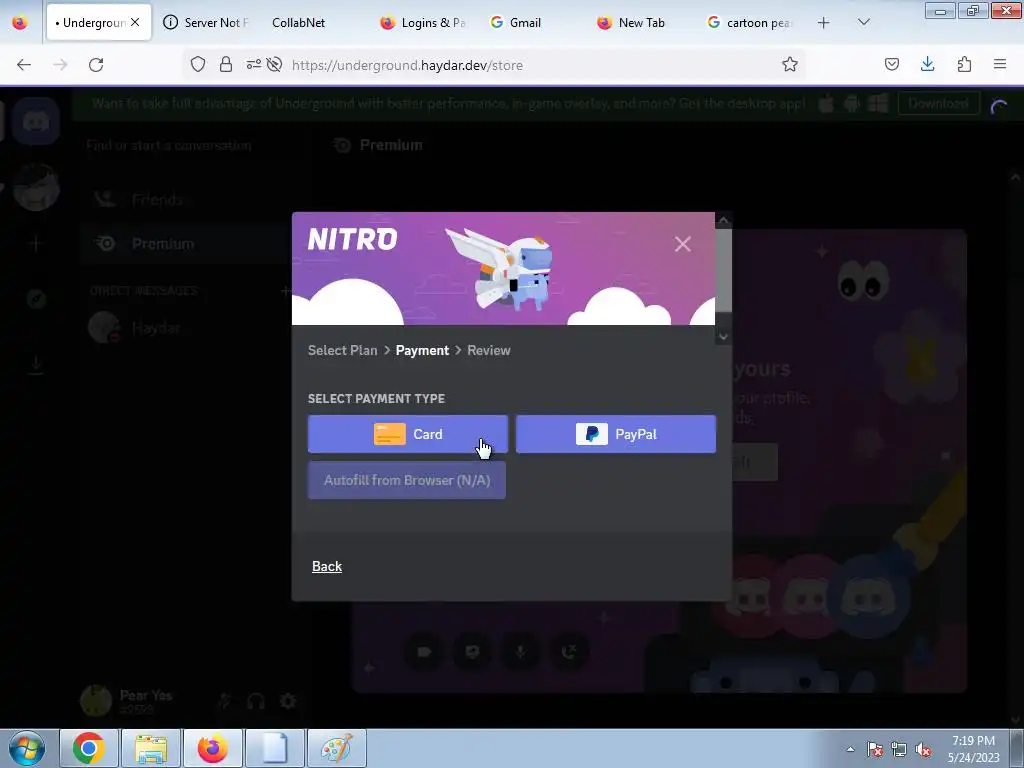Open Windows Explorer from taskbar

(151, 748)
